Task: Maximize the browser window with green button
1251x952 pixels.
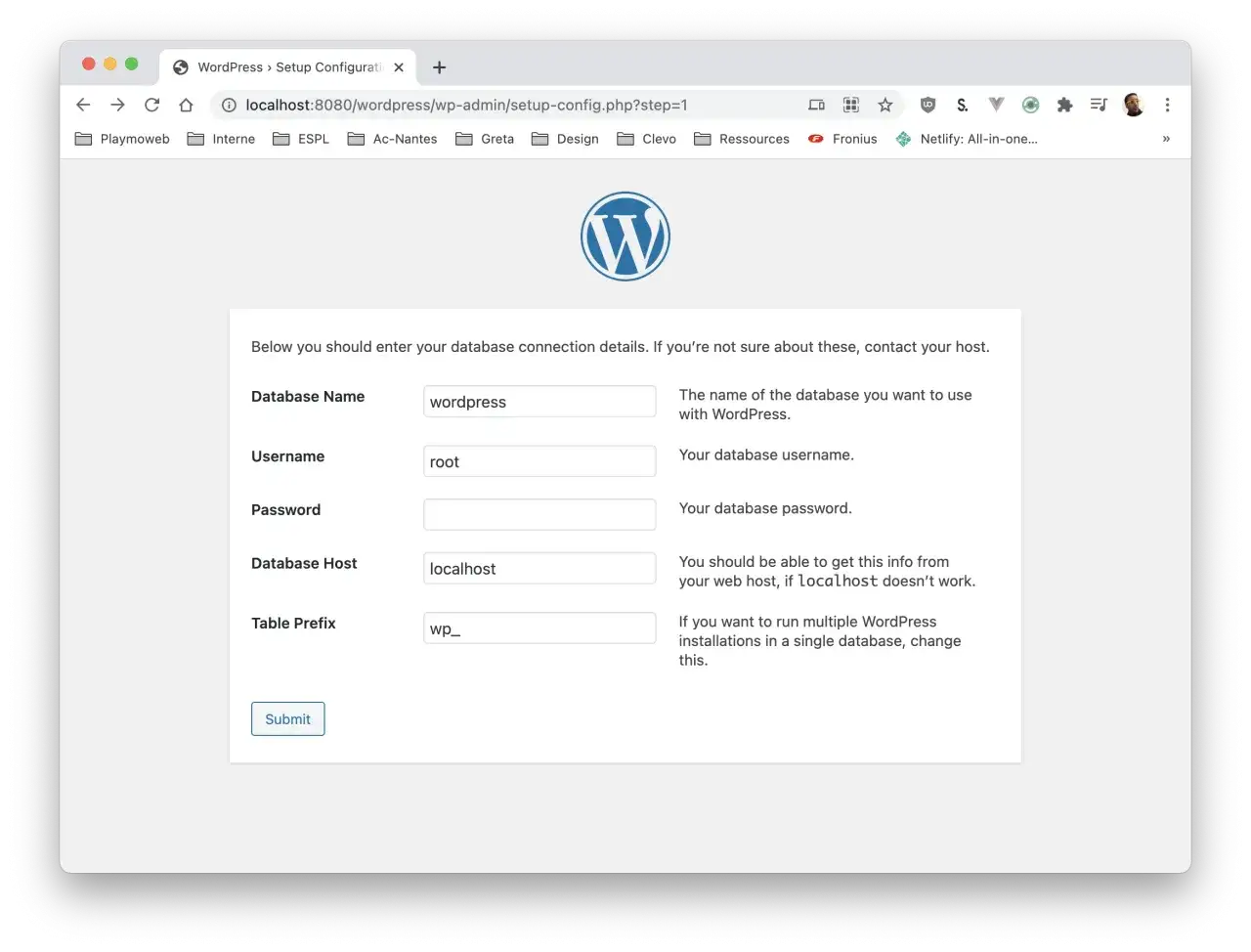Action: [131, 64]
